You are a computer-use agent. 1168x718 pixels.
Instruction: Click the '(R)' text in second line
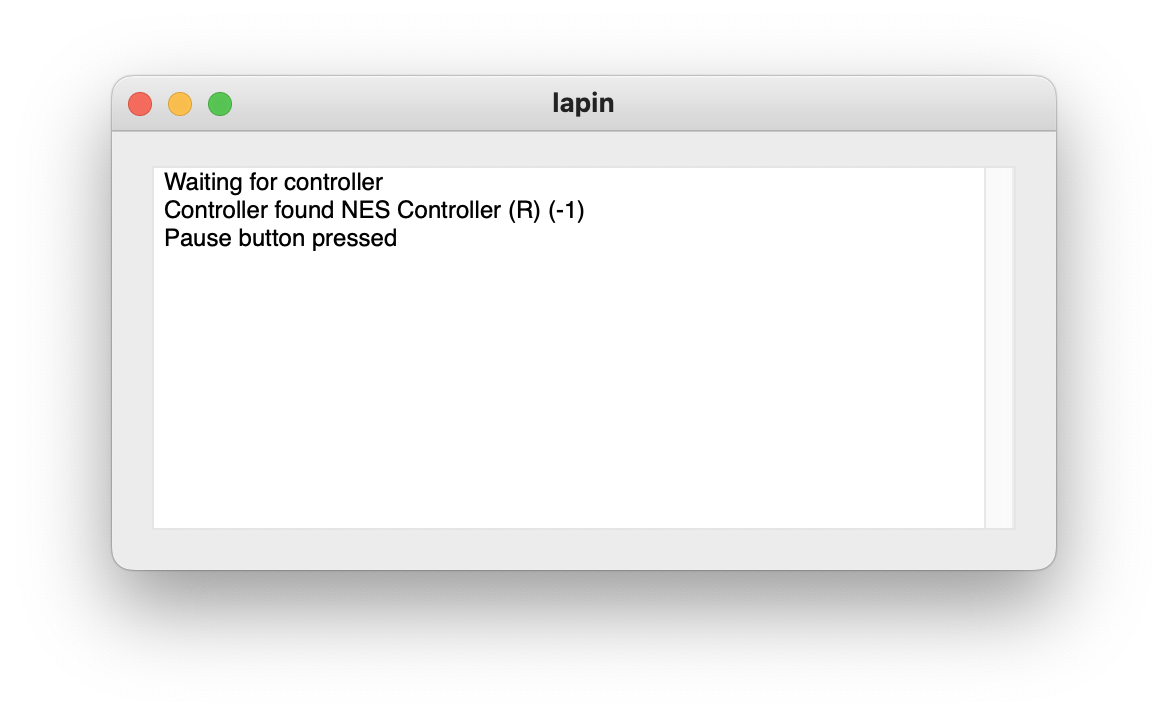click(x=524, y=210)
